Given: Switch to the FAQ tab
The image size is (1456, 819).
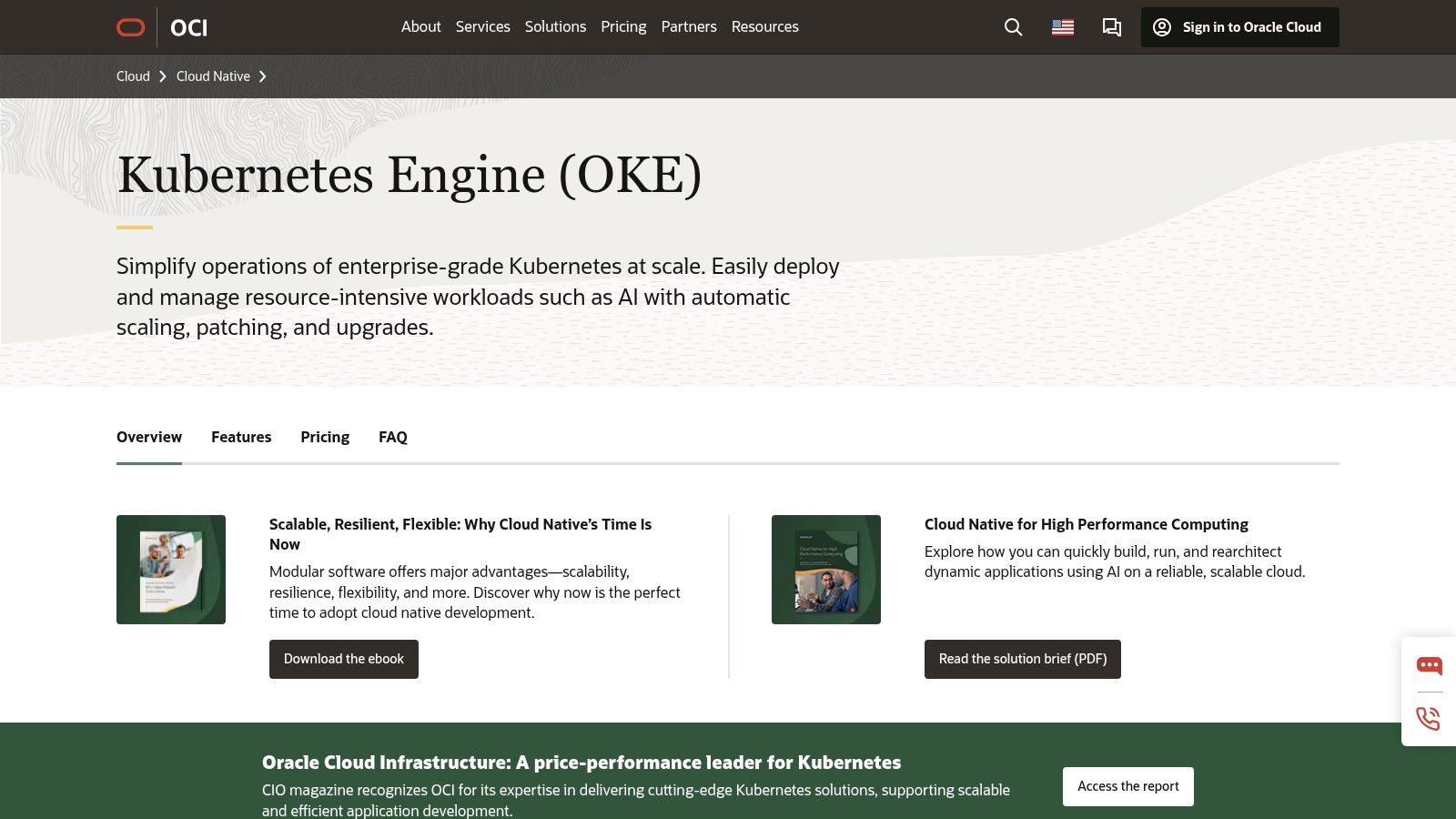Looking at the screenshot, I should (x=392, y=437).
